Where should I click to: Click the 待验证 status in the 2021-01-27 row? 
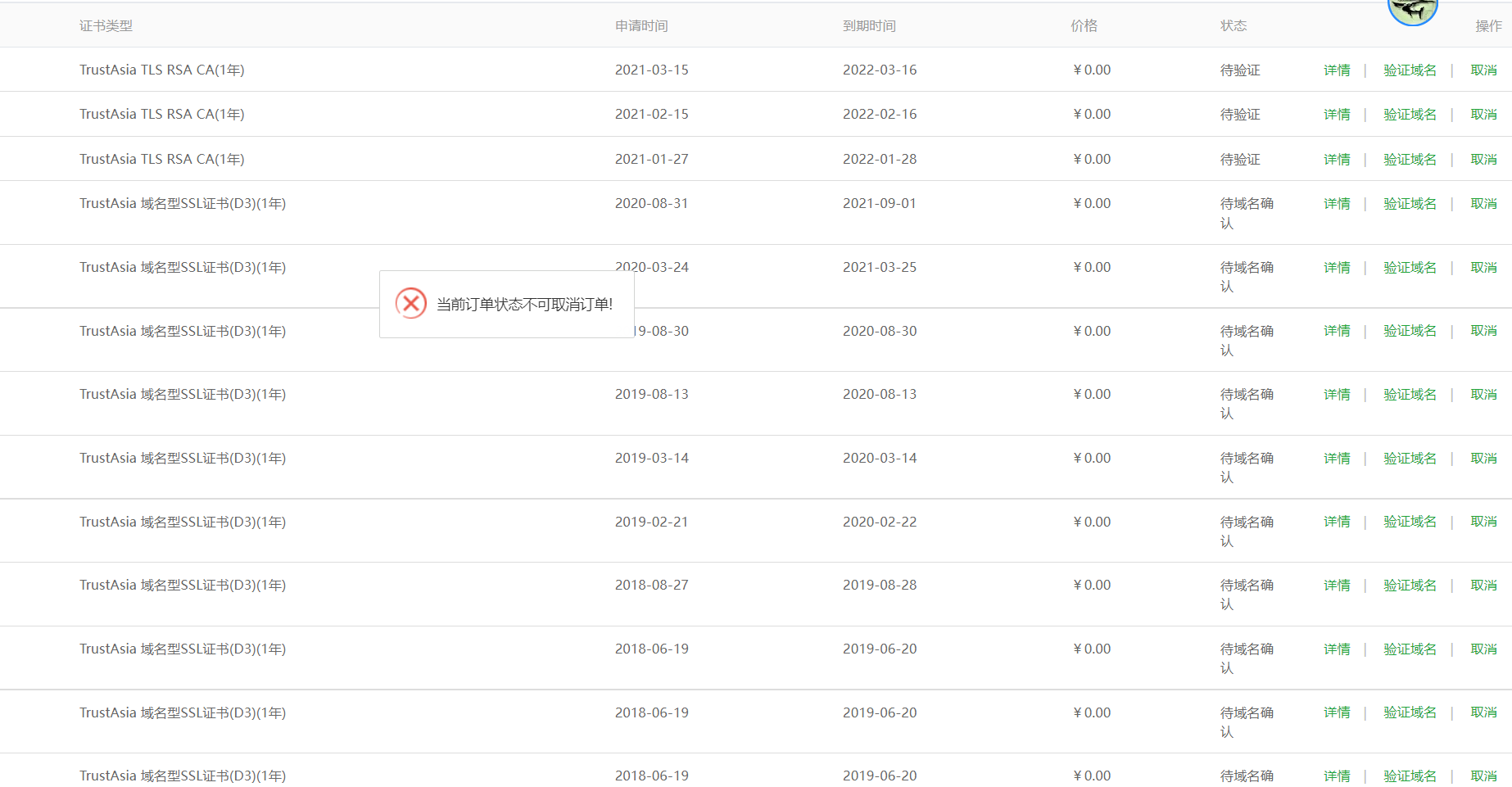coord(1240,160)
